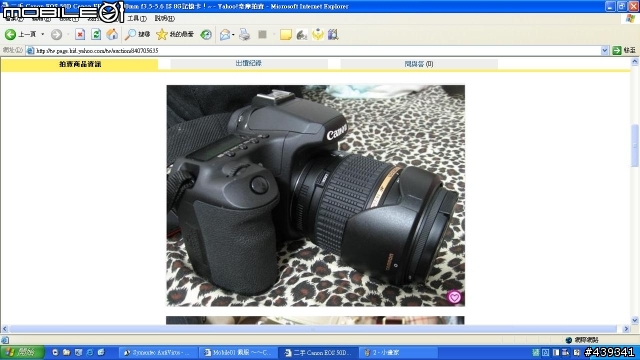Go to the Home page house icon
Image resolution: width=640 pixels, height=360 pixels.
click(x=112, y=35)
